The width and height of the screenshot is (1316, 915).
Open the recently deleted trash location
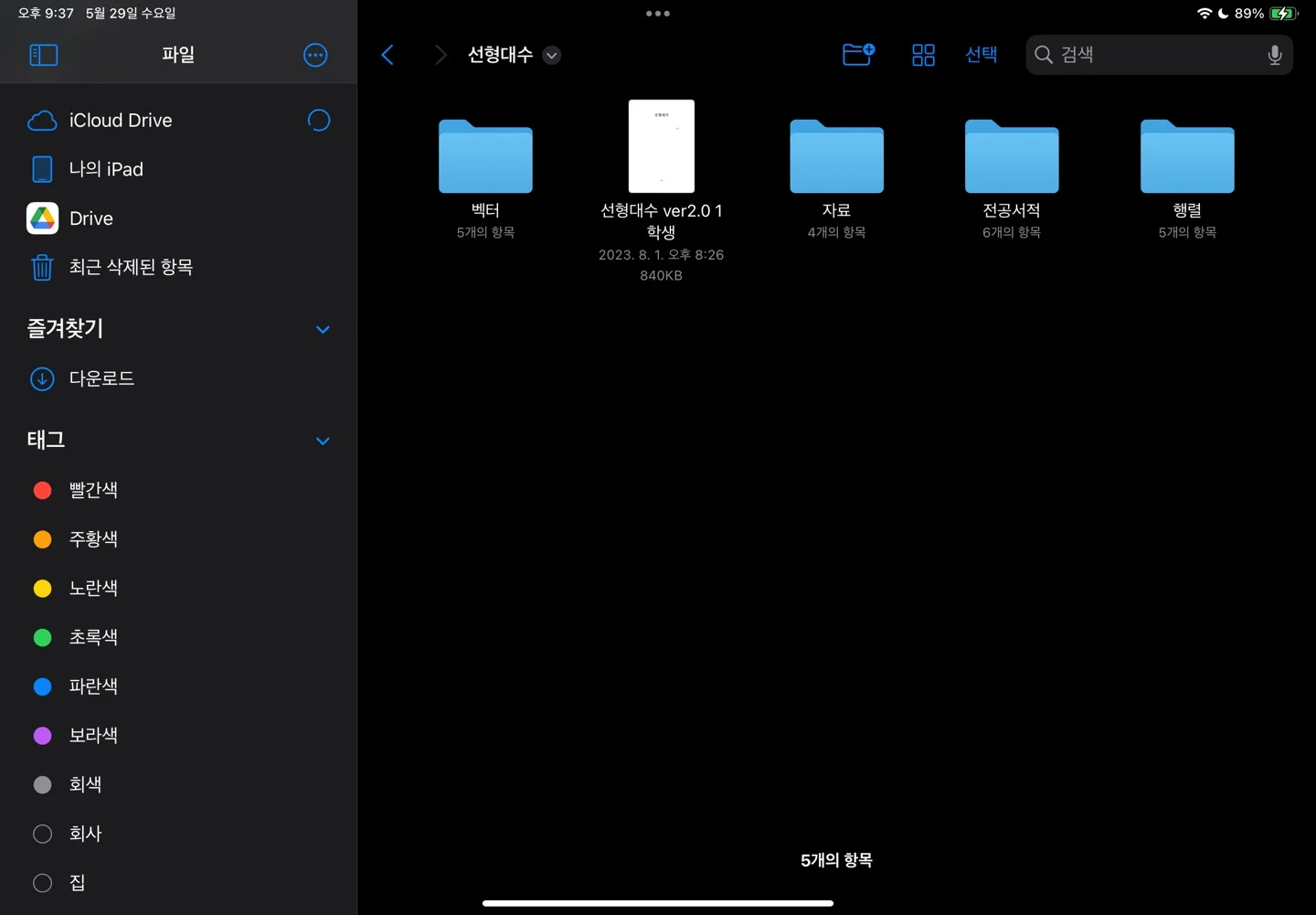(130, 267)
